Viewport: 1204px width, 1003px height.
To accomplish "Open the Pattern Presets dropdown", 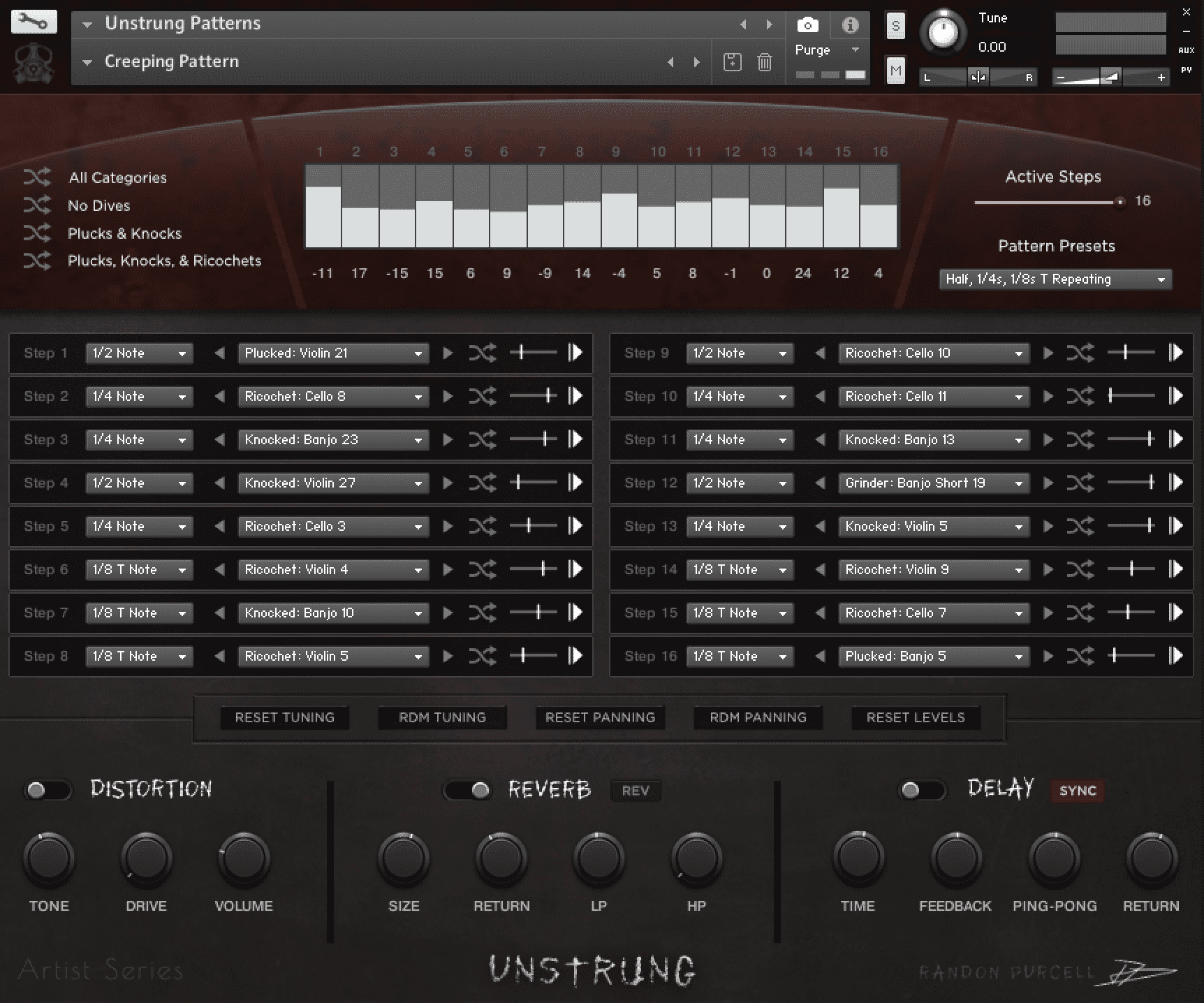I will [1055, 279].
